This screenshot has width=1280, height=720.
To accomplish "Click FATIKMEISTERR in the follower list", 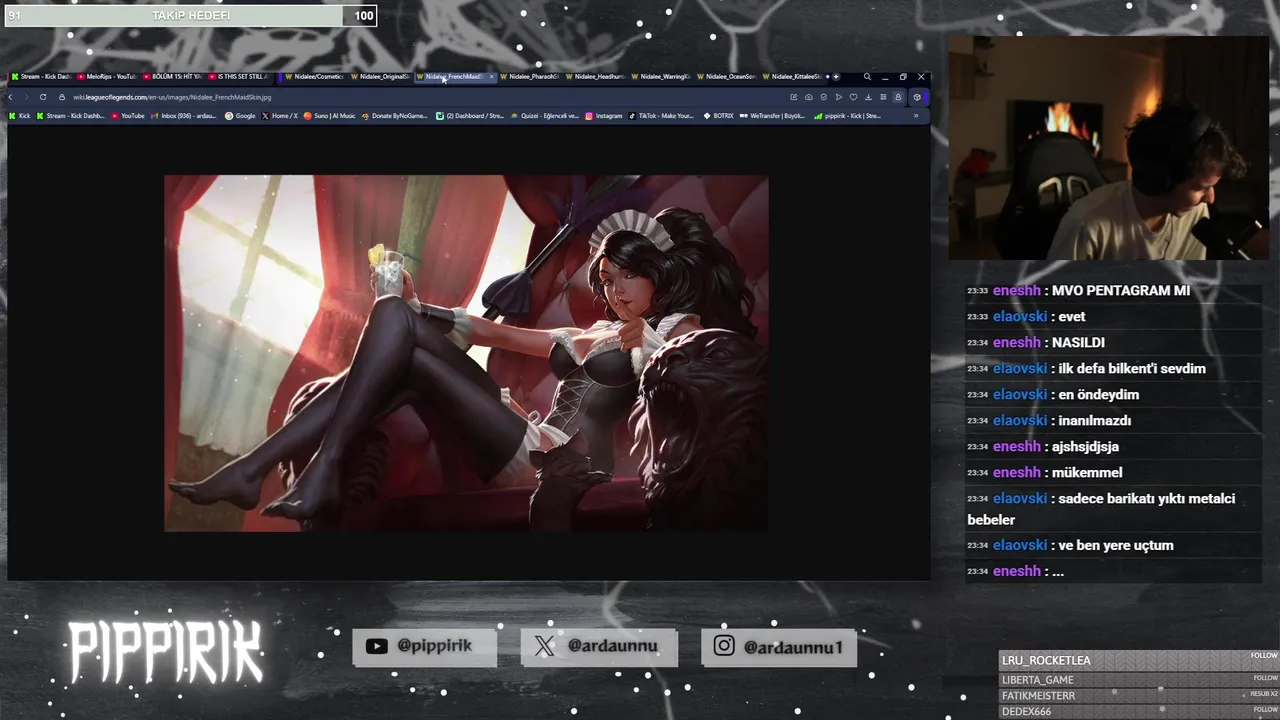I will pos(1039,696).
